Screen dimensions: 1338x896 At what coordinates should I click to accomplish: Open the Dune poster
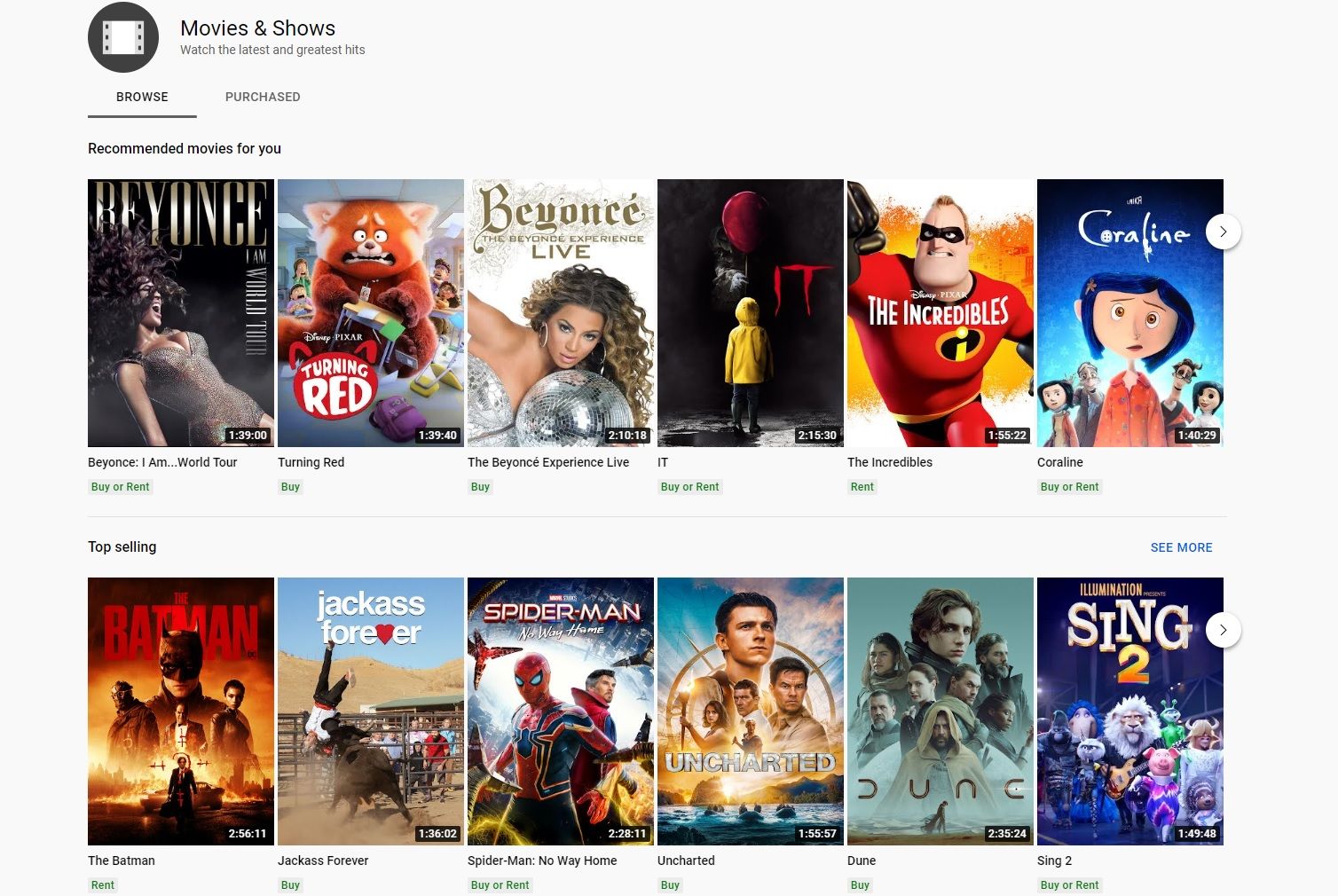click(941, 711)
